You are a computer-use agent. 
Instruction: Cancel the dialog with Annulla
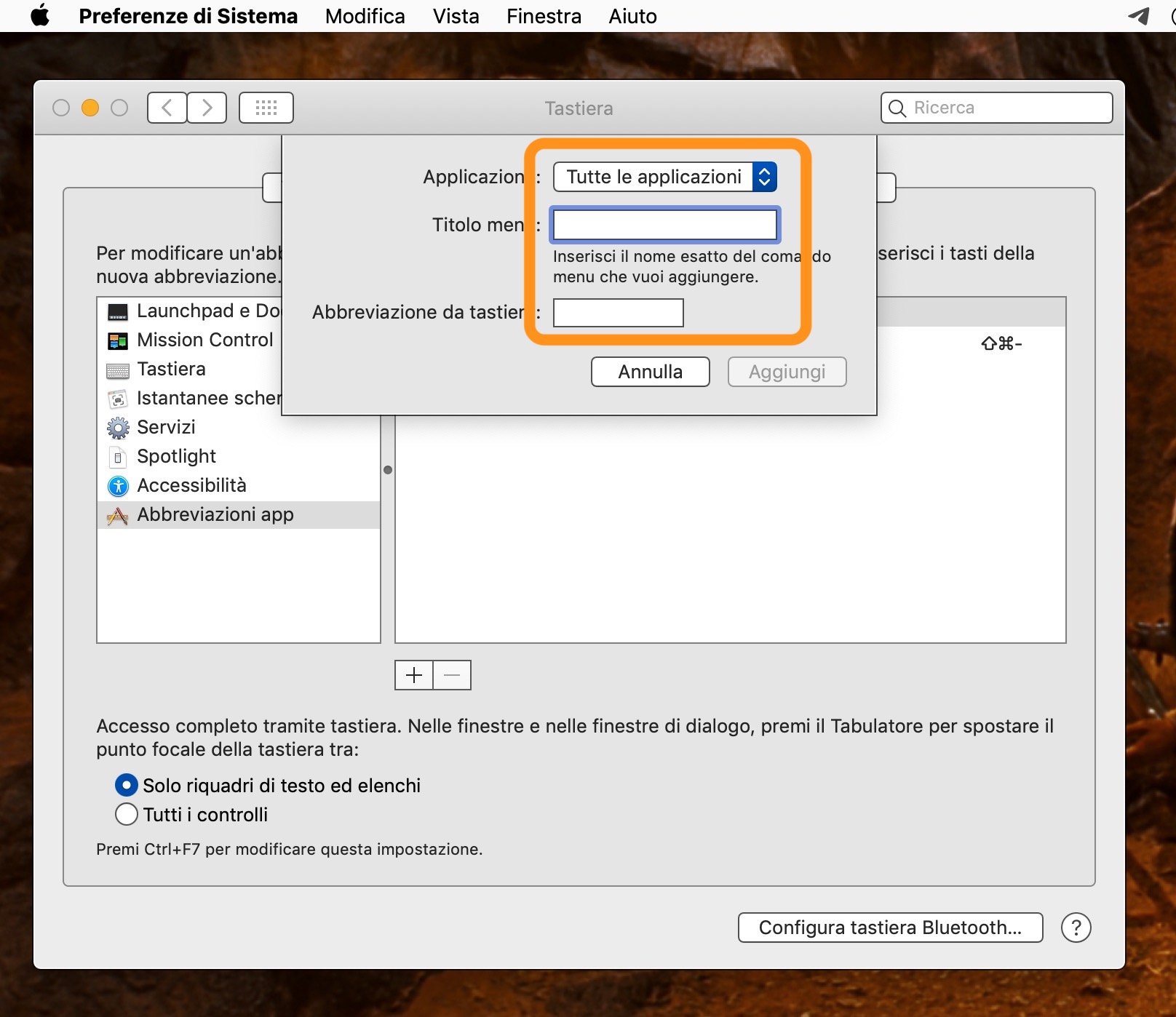tap(651, 372)
